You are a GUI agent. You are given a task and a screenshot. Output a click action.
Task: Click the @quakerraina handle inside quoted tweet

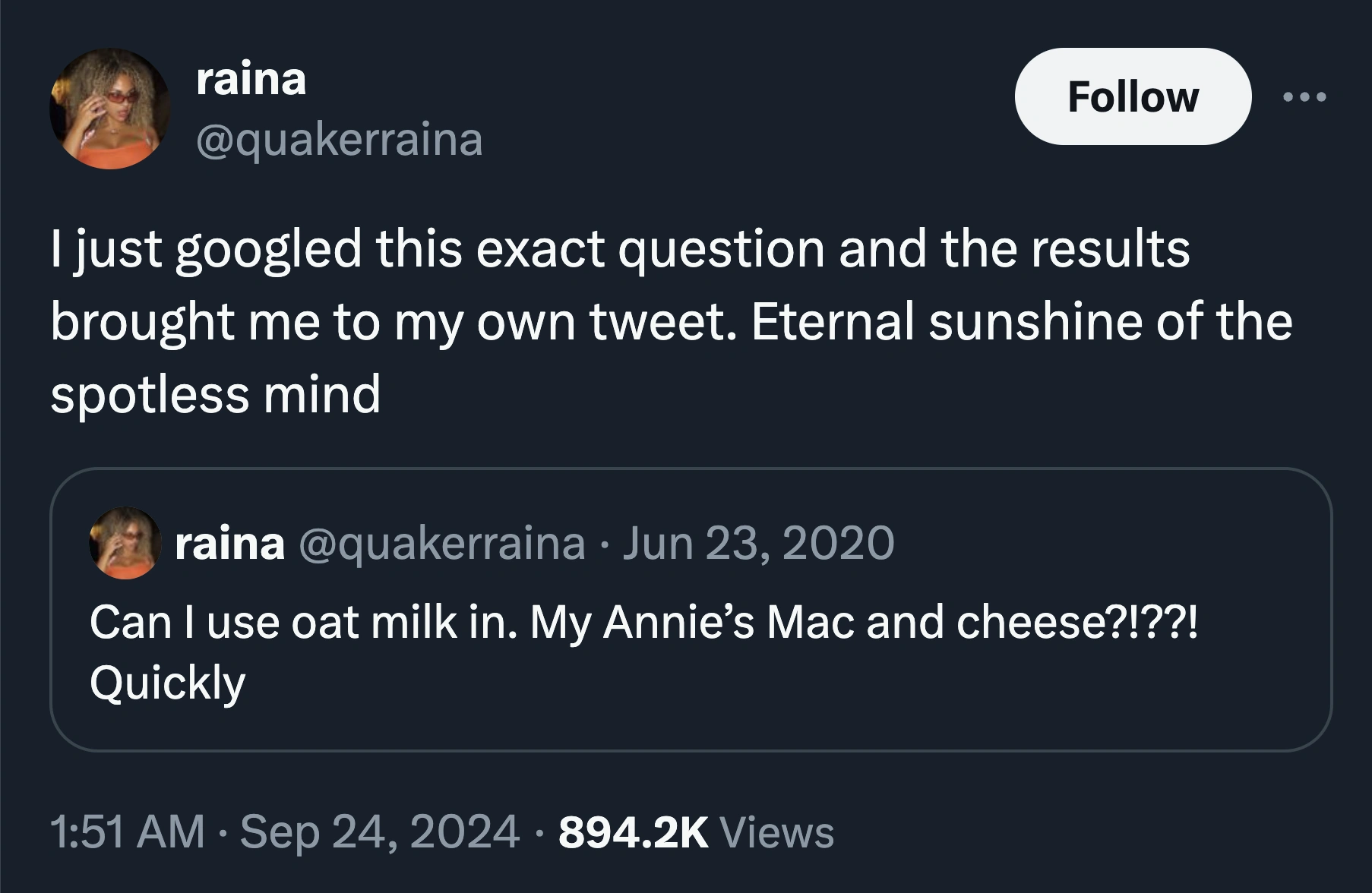pos(442,543)
